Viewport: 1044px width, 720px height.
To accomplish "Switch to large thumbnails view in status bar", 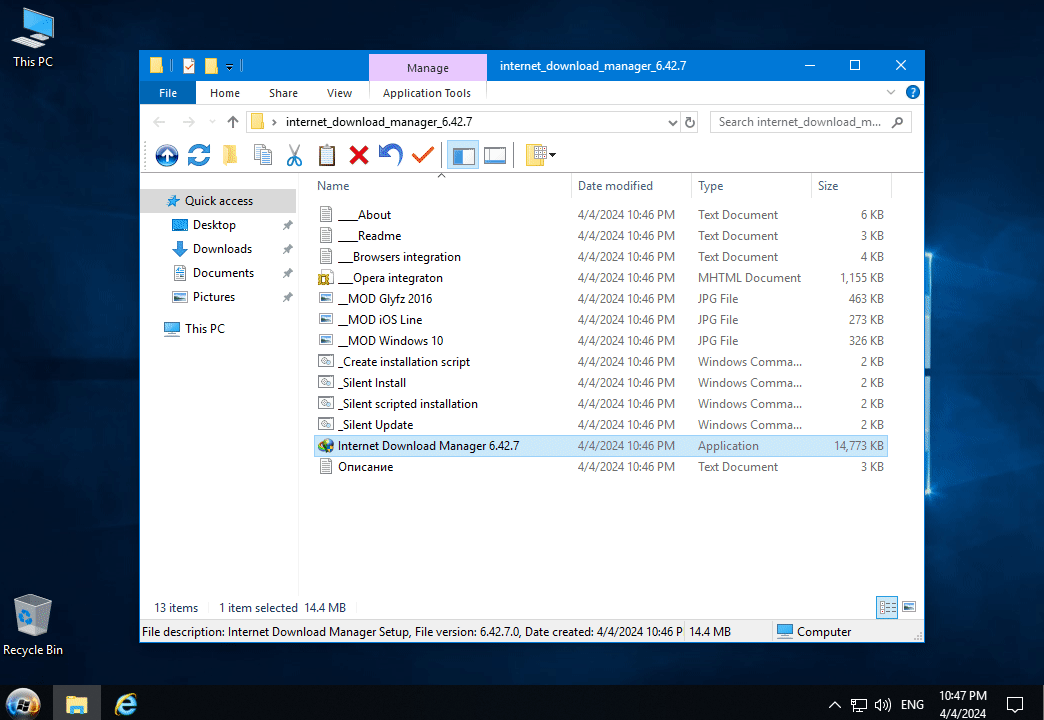I will click(x=908, y=607).
